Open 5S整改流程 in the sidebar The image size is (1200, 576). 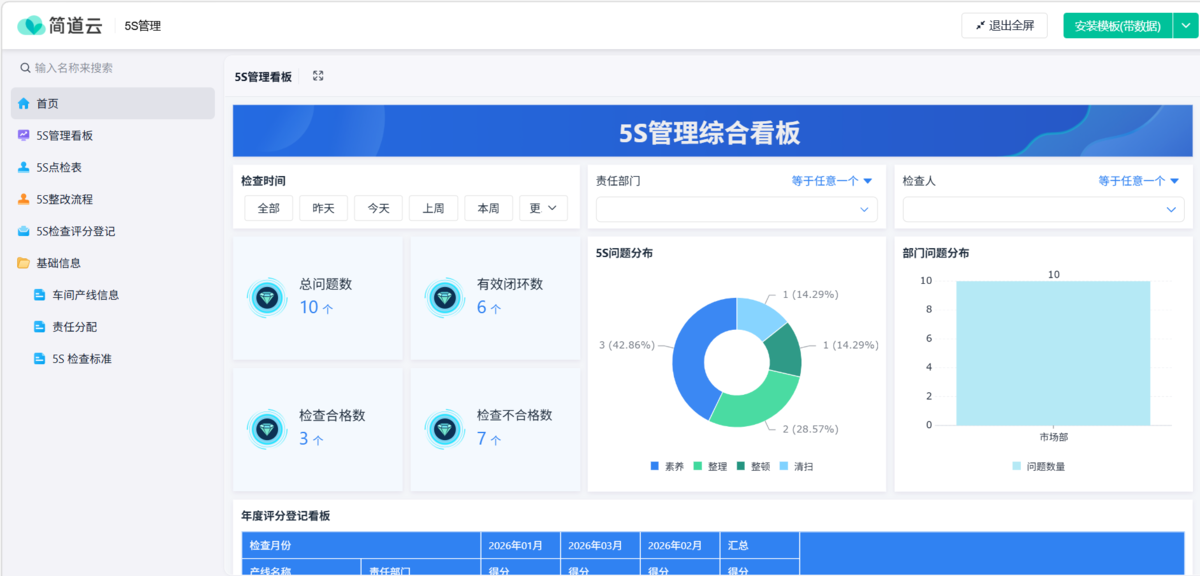(113, 199)
